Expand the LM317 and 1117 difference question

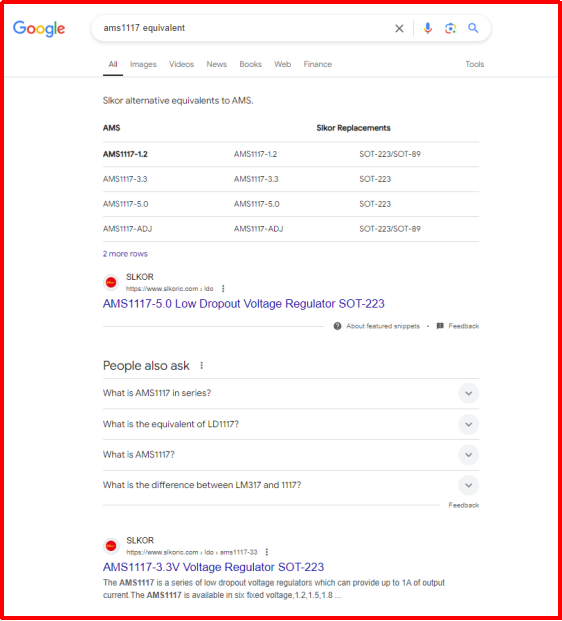291,485
